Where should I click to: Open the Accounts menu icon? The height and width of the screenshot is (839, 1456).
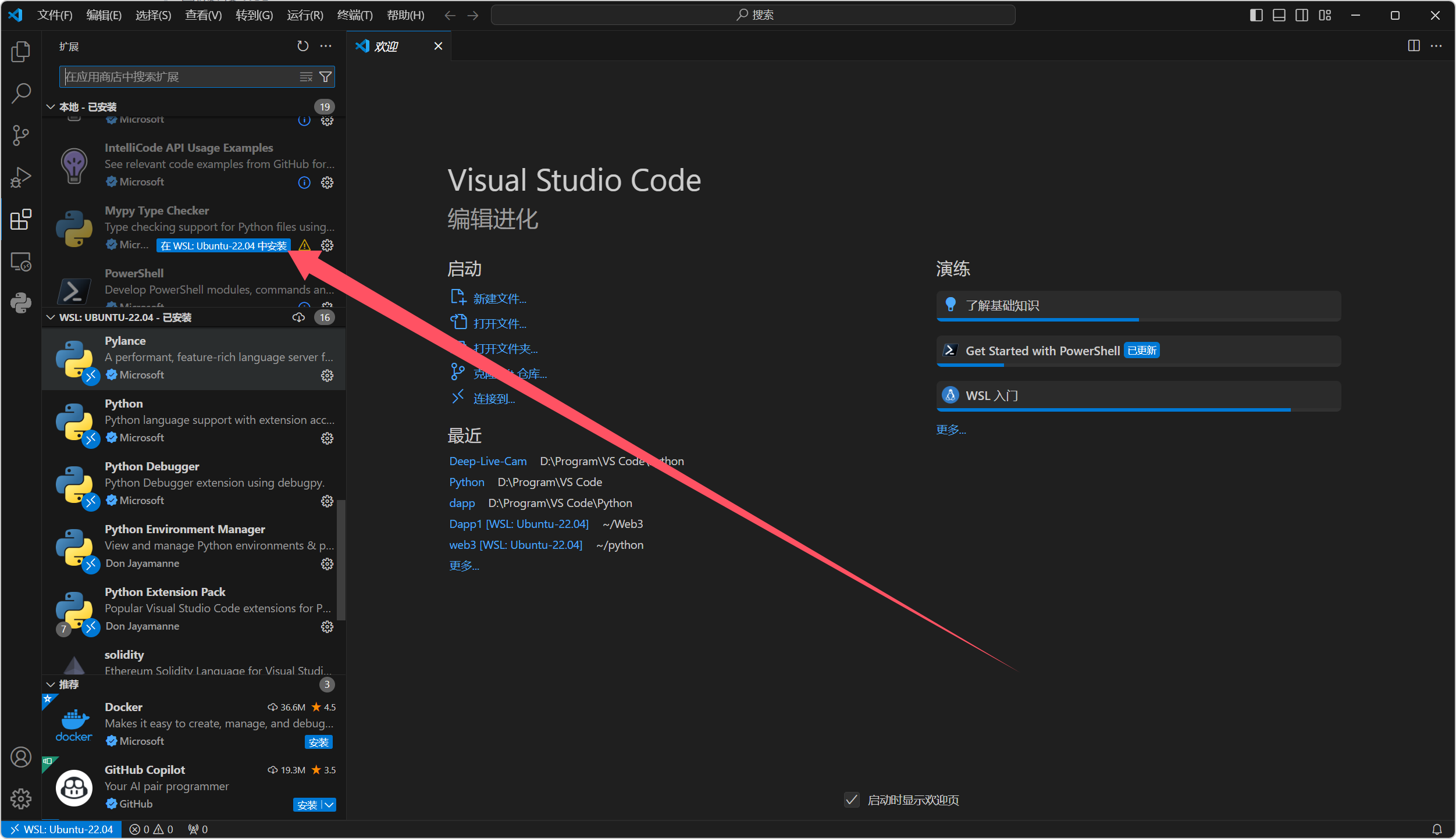pyautogui.click(x=21, y=757)
